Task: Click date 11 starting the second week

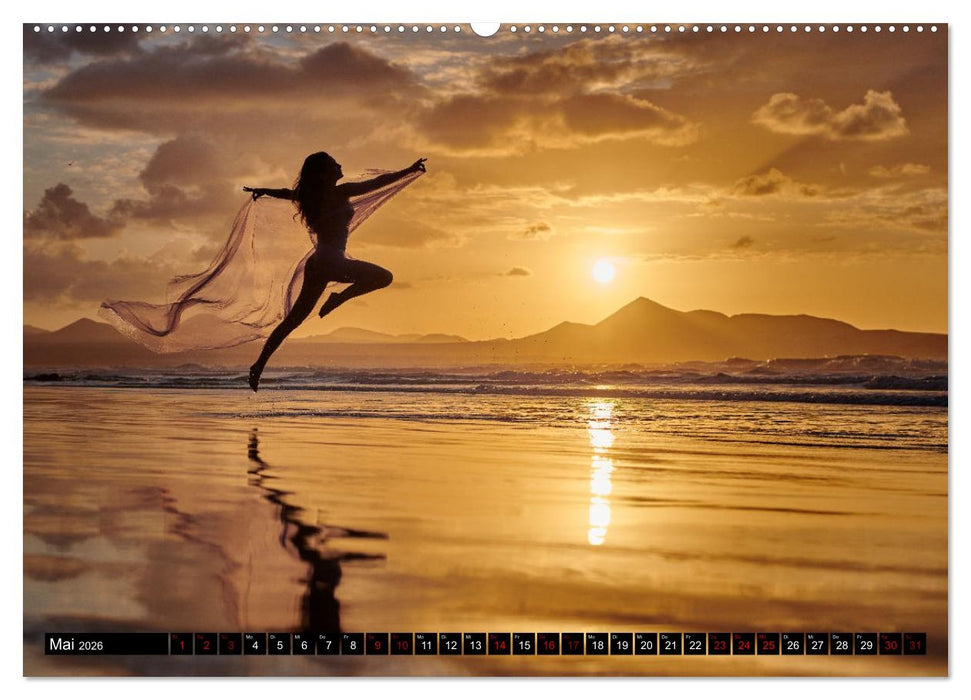Action: (426, 645)
